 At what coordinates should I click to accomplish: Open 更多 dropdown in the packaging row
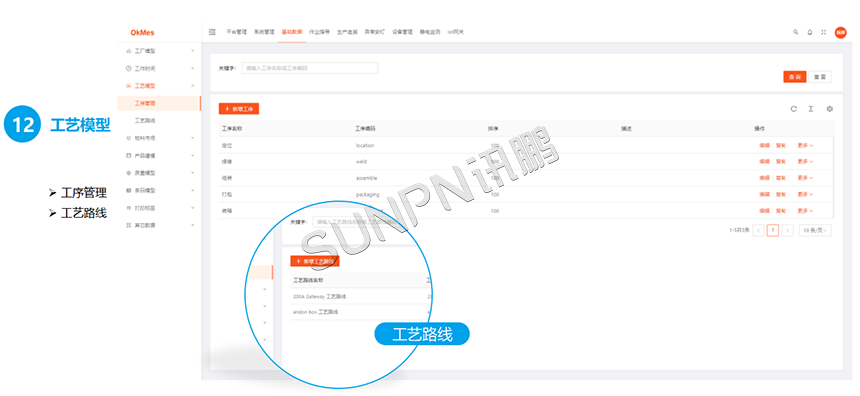(805, 194)
